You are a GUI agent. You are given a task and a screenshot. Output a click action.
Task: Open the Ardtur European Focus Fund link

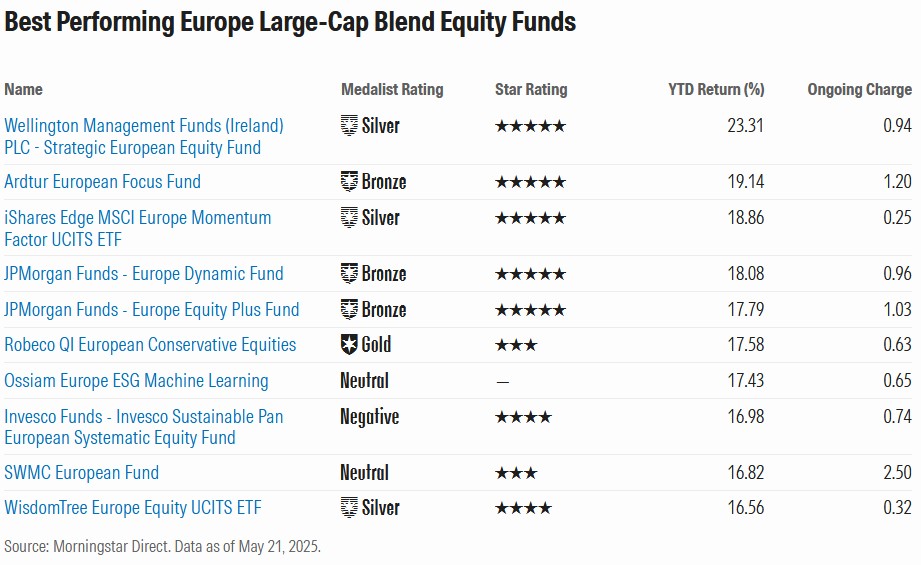[x=102, y=182]
